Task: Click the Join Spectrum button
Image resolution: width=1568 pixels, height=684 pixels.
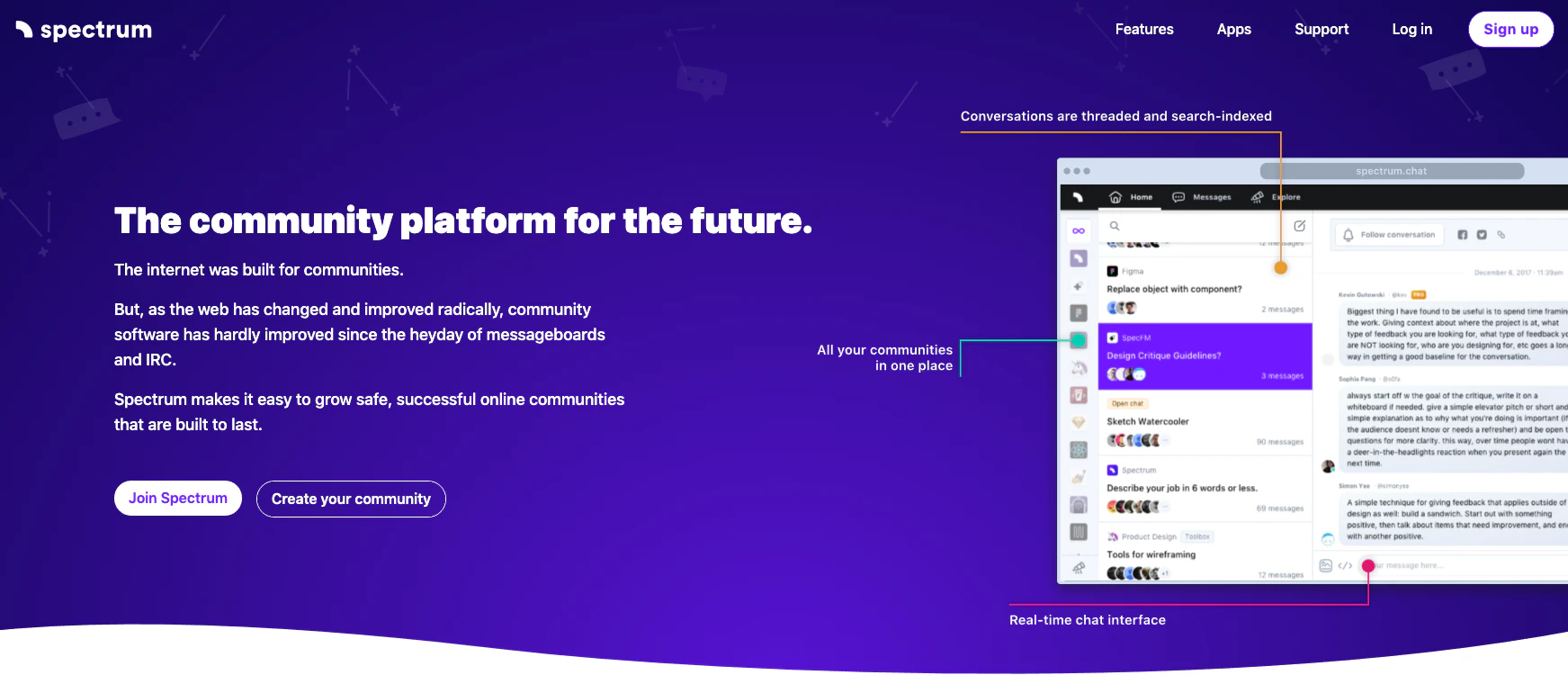Action: 178,498
